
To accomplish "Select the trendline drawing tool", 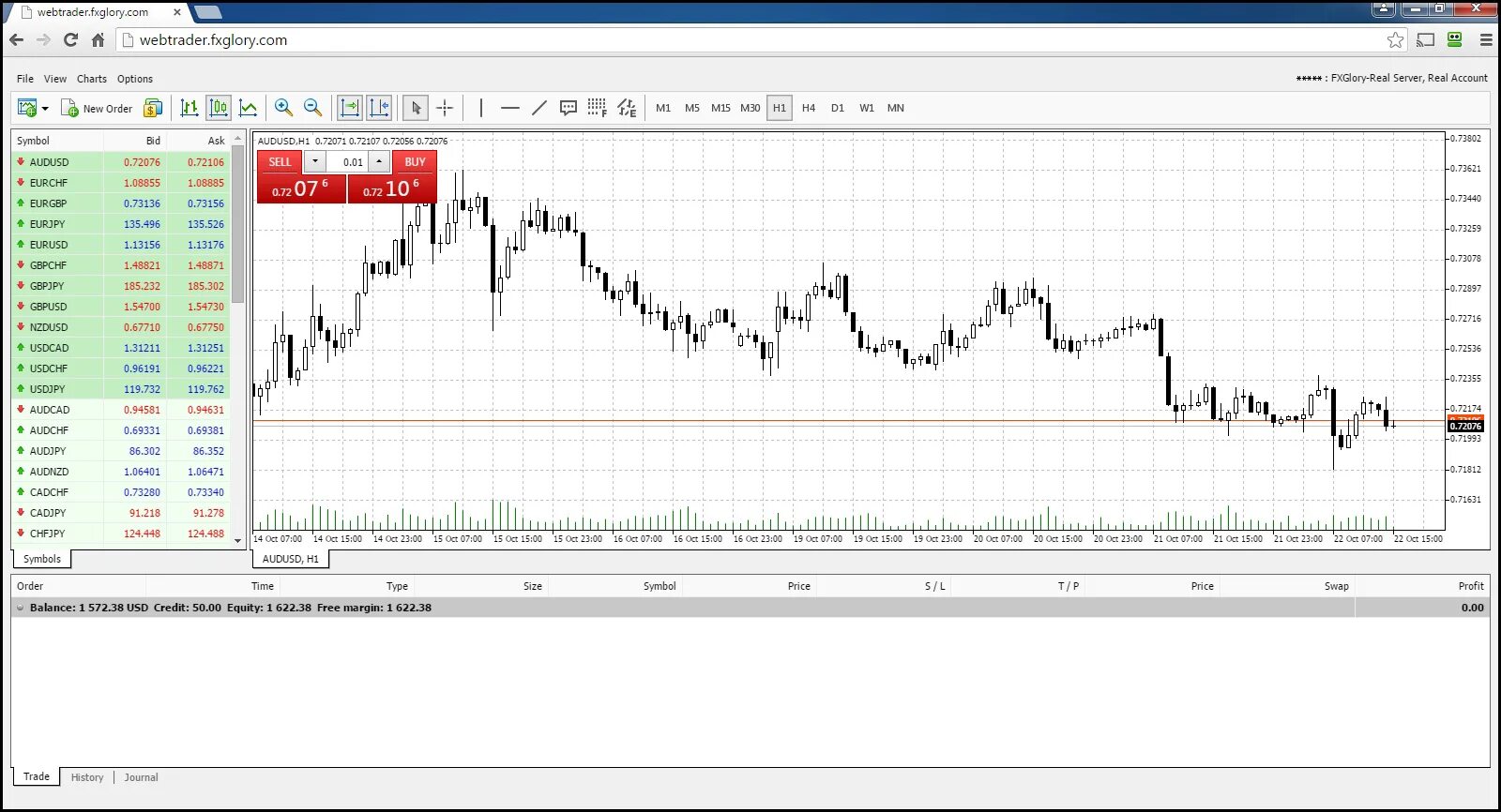I will (x=538, y=108).
